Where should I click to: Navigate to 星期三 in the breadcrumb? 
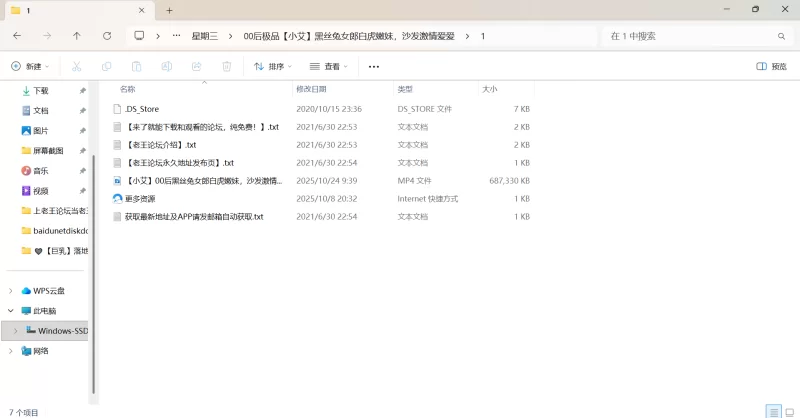[x=205, y=36]
